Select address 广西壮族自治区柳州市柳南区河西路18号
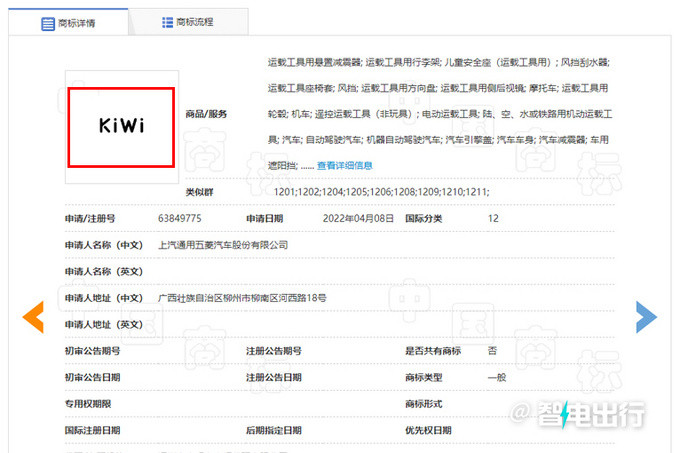The height and width of the screenshot is (453, 680). (242, 298)
